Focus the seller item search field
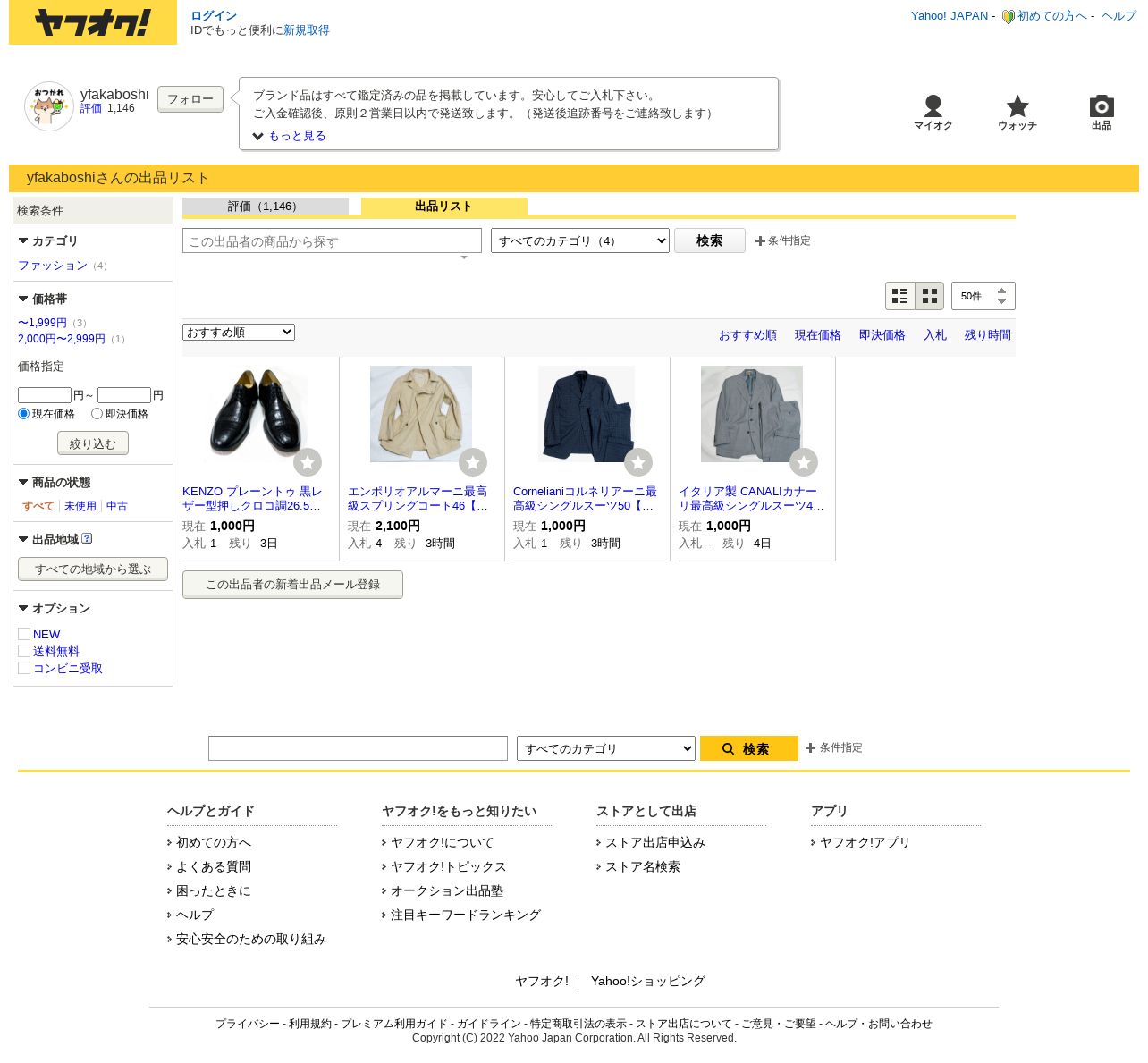 pos(332,241)
